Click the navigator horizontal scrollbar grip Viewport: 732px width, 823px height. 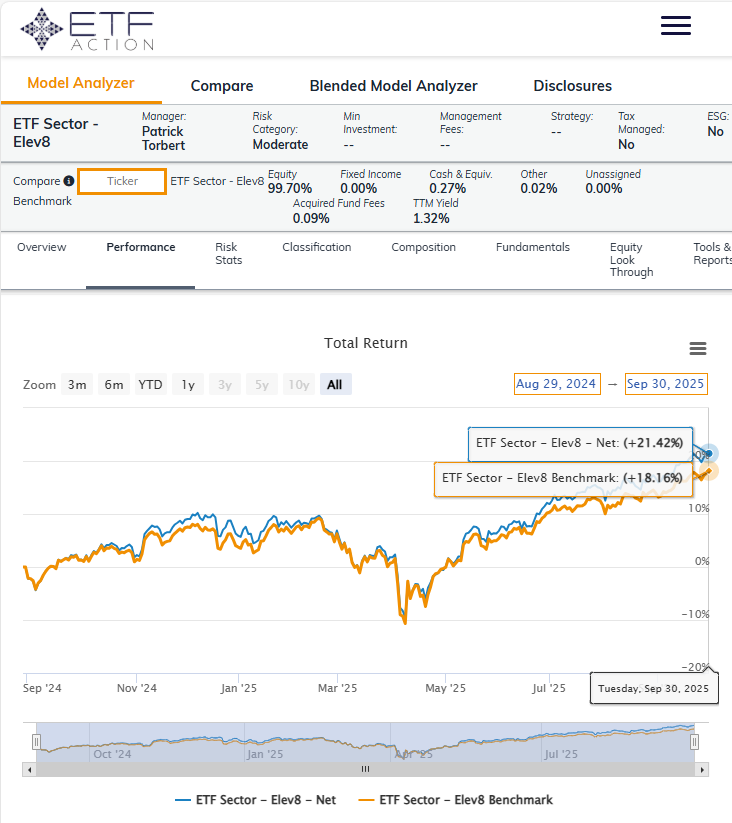tap(365, 769)
